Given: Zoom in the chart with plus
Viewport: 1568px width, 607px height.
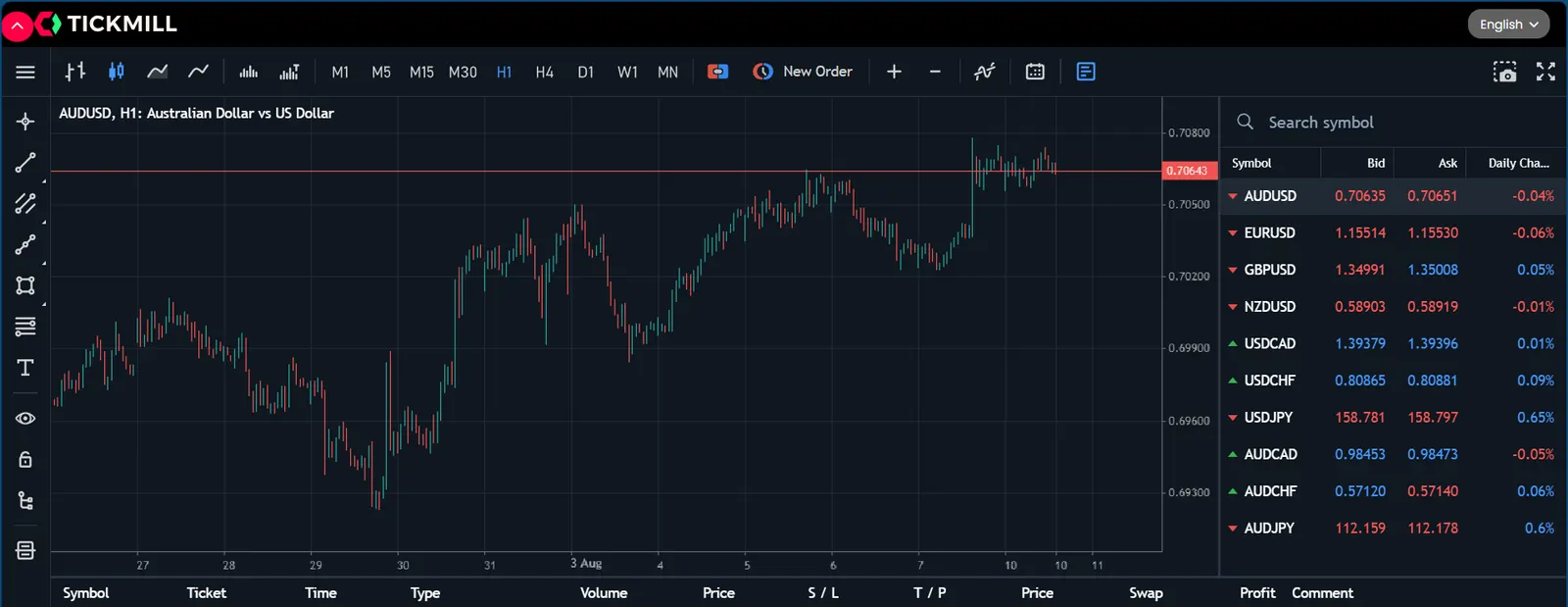Looking at the screenshot, I should click(894, 72).
